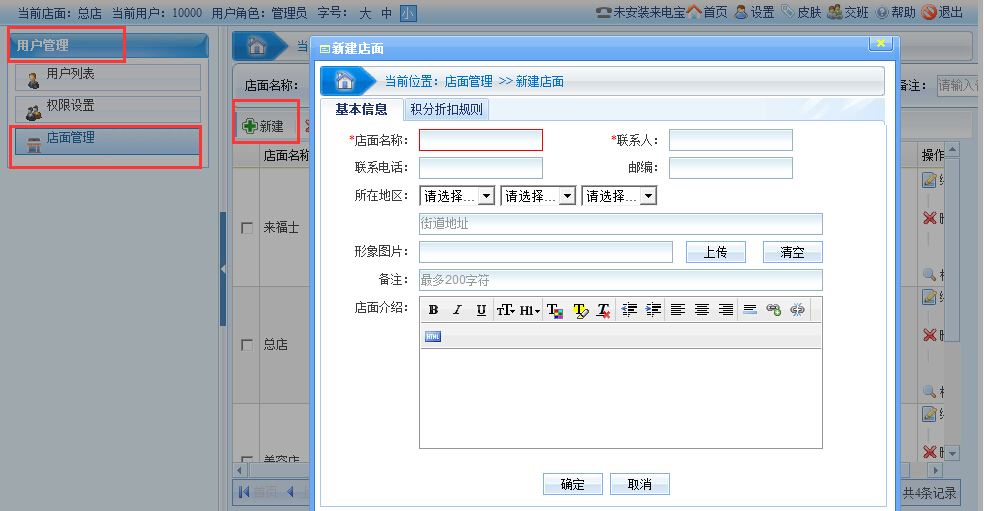Click the home icon in main window breadcrumb

(256, 45)
